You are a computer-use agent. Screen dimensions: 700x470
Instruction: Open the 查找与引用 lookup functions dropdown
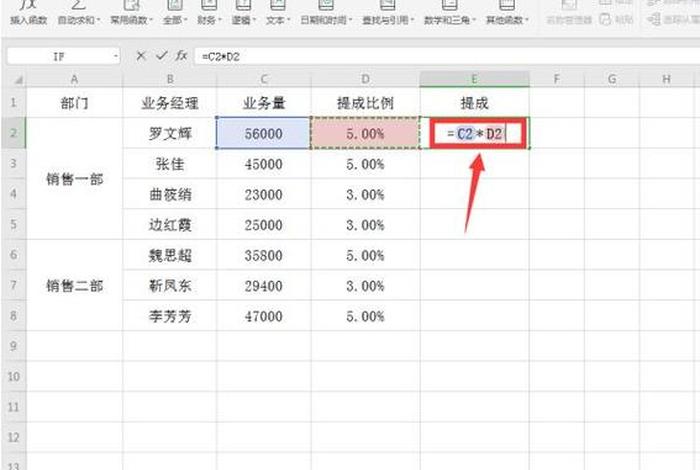[x=388, y=13]
